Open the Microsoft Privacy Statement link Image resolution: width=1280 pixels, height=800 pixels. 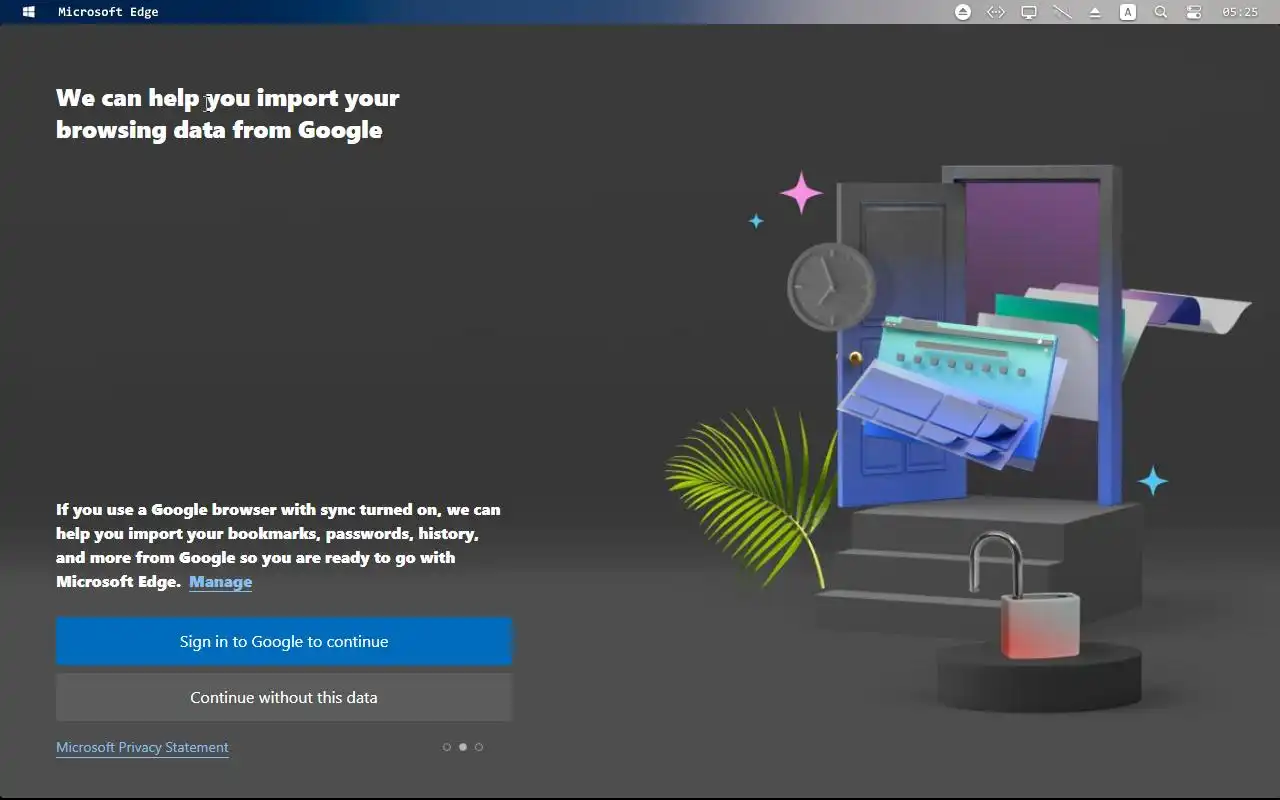point(142,747)
